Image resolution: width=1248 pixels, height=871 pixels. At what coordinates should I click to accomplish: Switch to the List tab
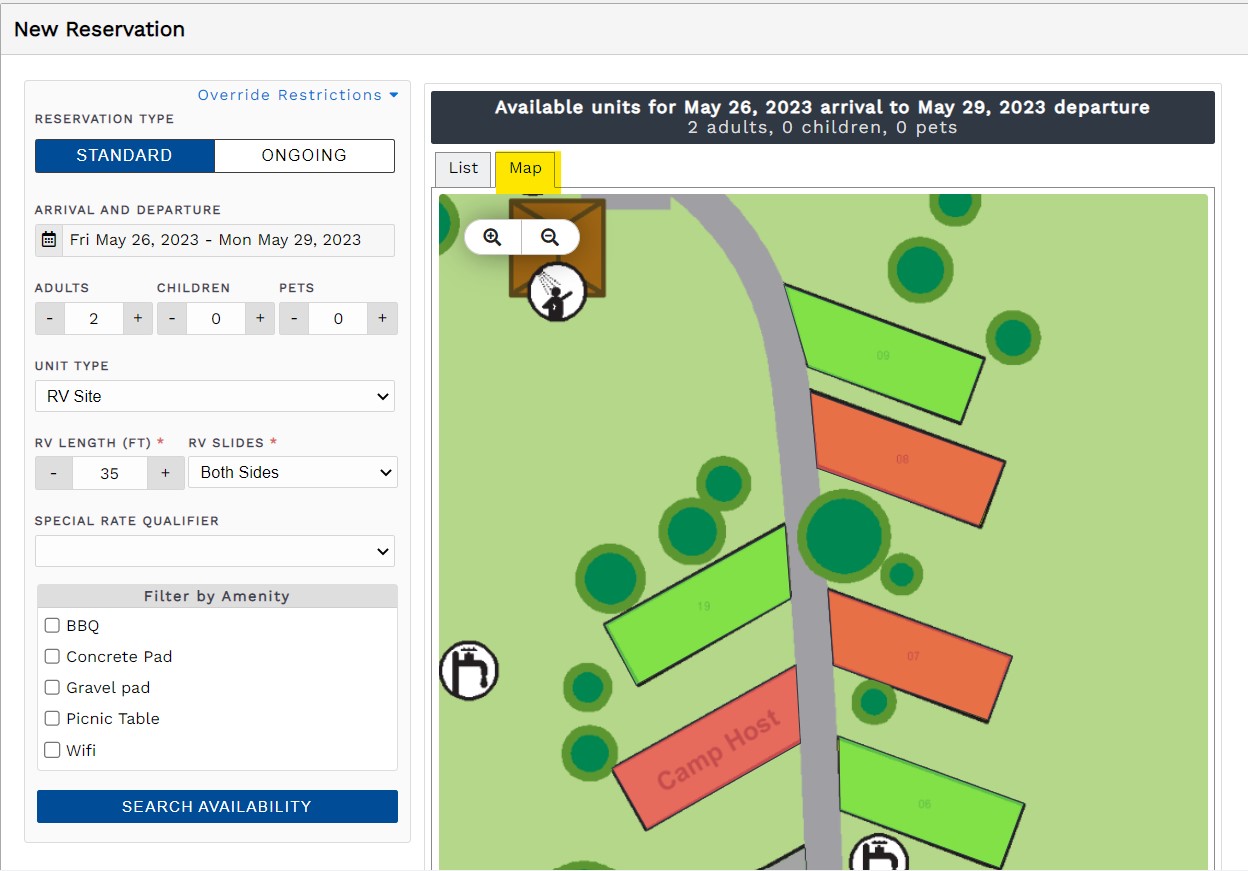click(463, 168)
